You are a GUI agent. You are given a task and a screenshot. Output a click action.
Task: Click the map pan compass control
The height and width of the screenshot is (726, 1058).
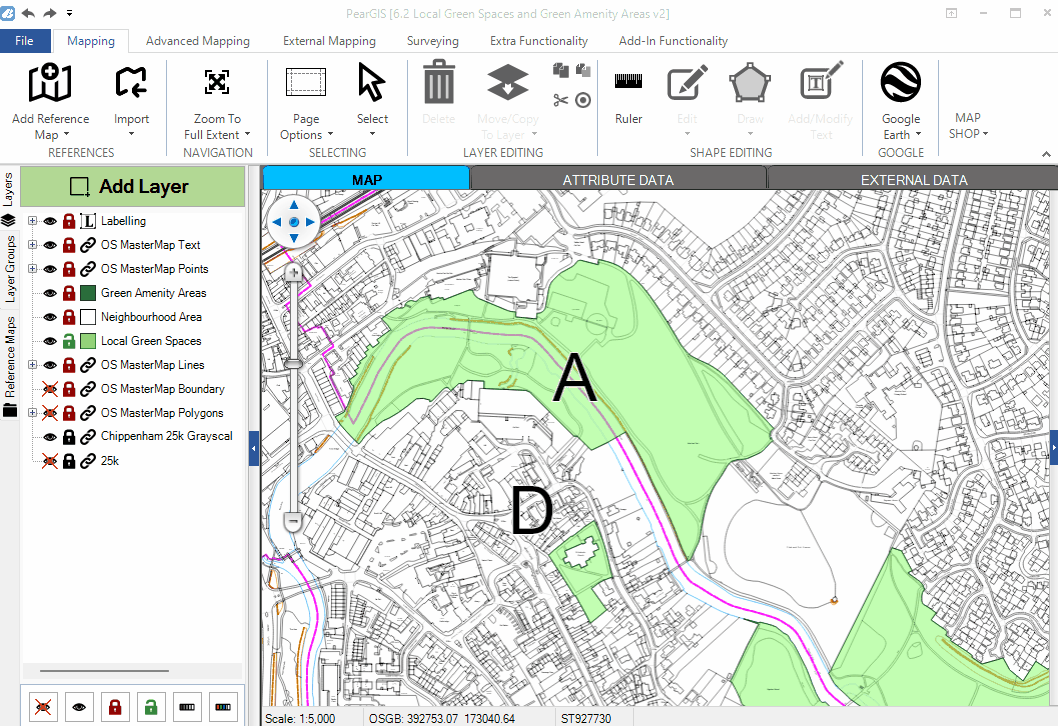pyautogui.click(x=294, y=221)
